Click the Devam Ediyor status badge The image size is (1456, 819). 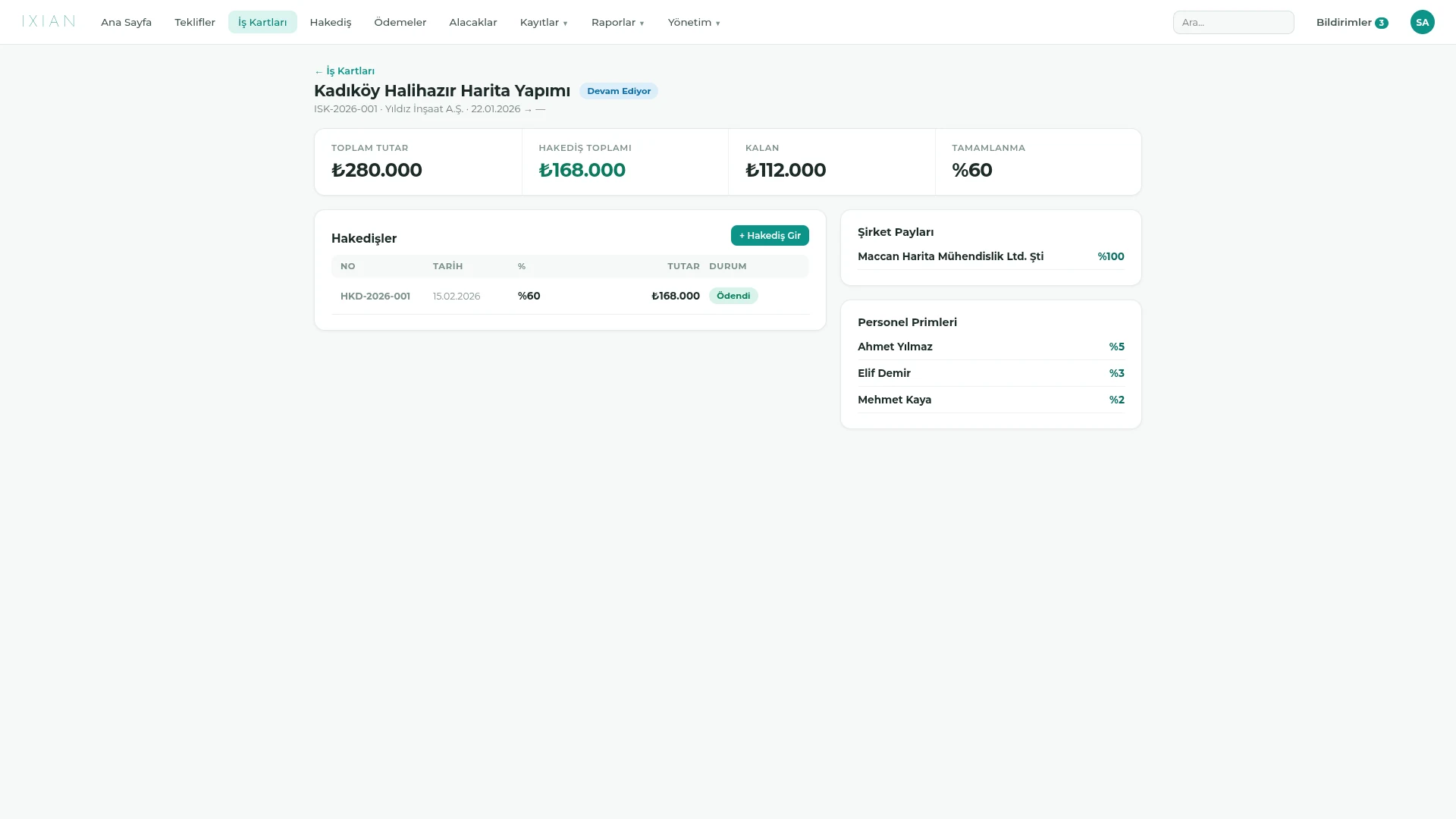coord(619,91)
